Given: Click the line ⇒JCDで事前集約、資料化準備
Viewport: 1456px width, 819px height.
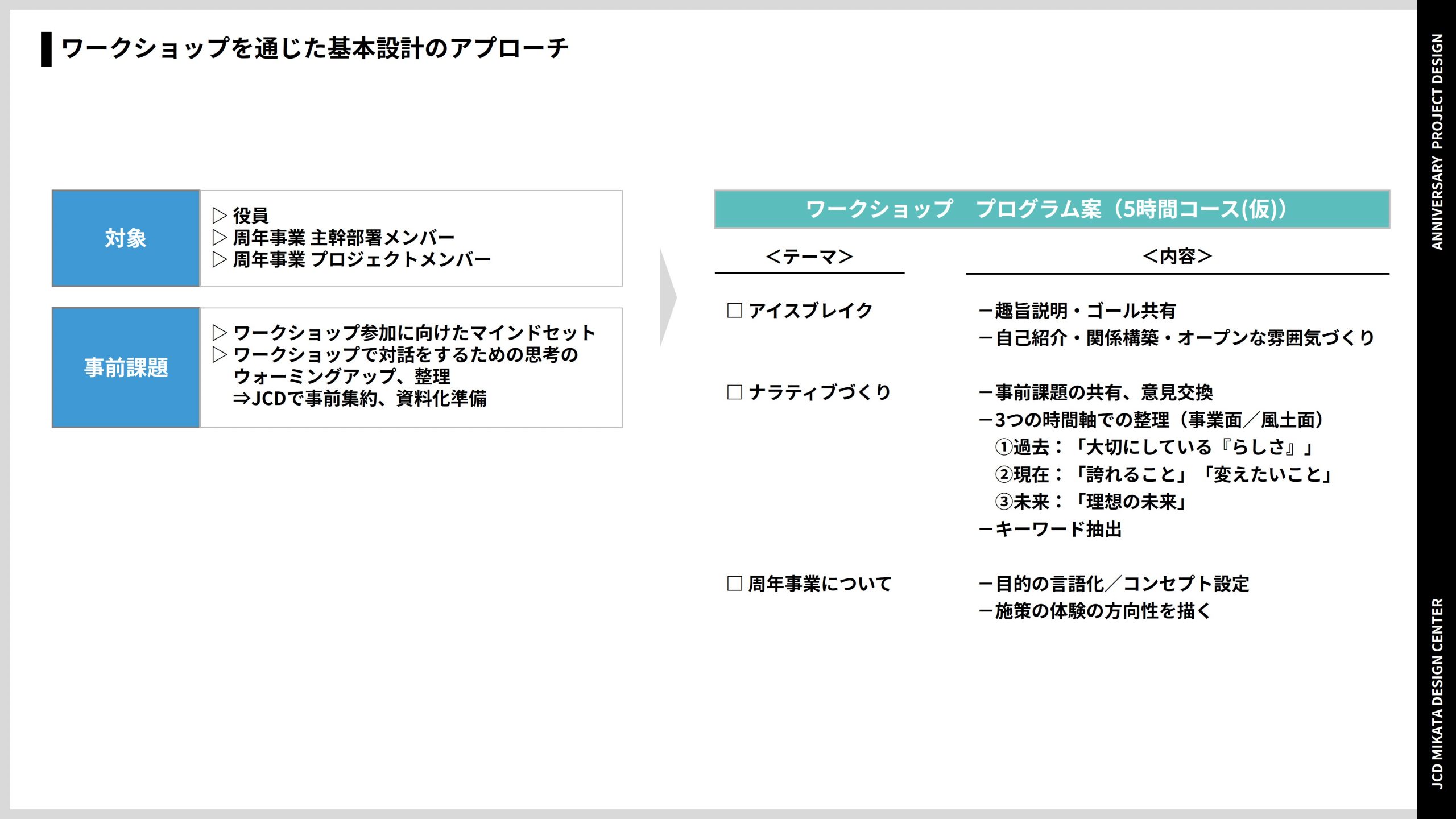Looking at the screenshot, I should 359,398.
